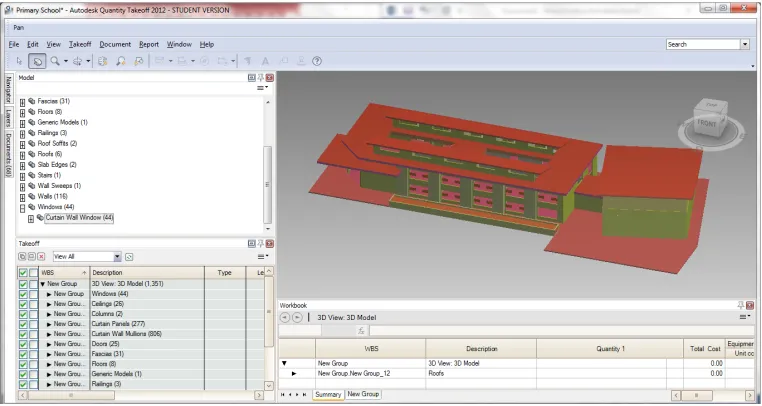
Task: Click the Total Cost column header
Action: click(x=705, y=349)
